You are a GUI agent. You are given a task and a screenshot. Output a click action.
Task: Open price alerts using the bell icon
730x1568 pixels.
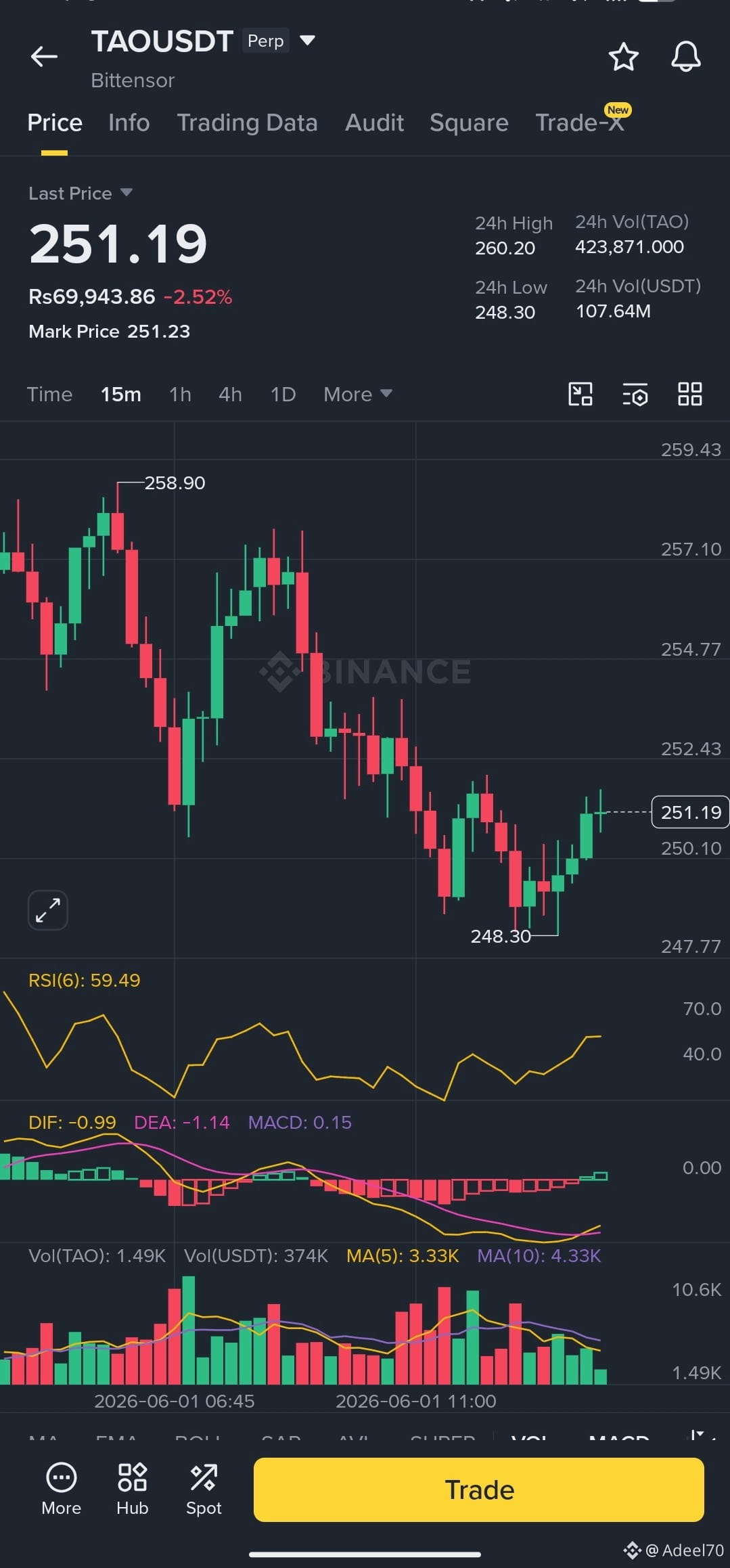coord(685,56)
